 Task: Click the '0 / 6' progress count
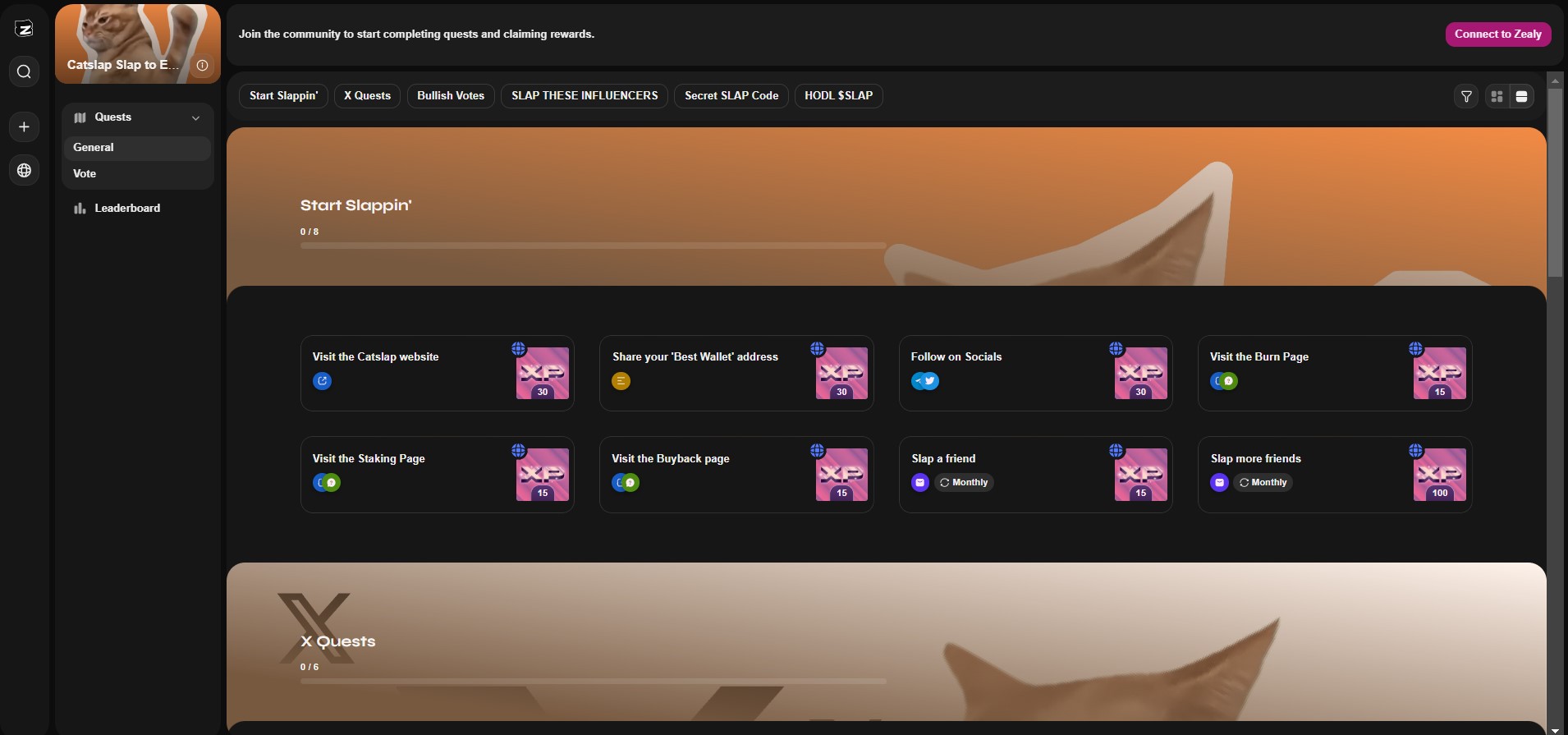pos(309,667)
